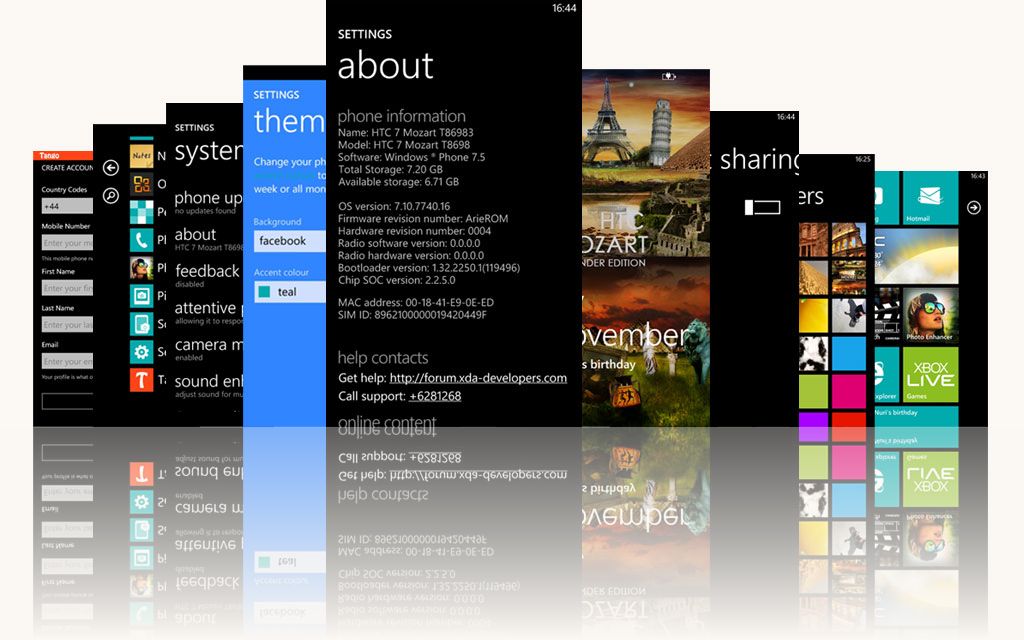The image size is (1024, 640).
Task: Open feedback in system settings
Action: [208, 276]
